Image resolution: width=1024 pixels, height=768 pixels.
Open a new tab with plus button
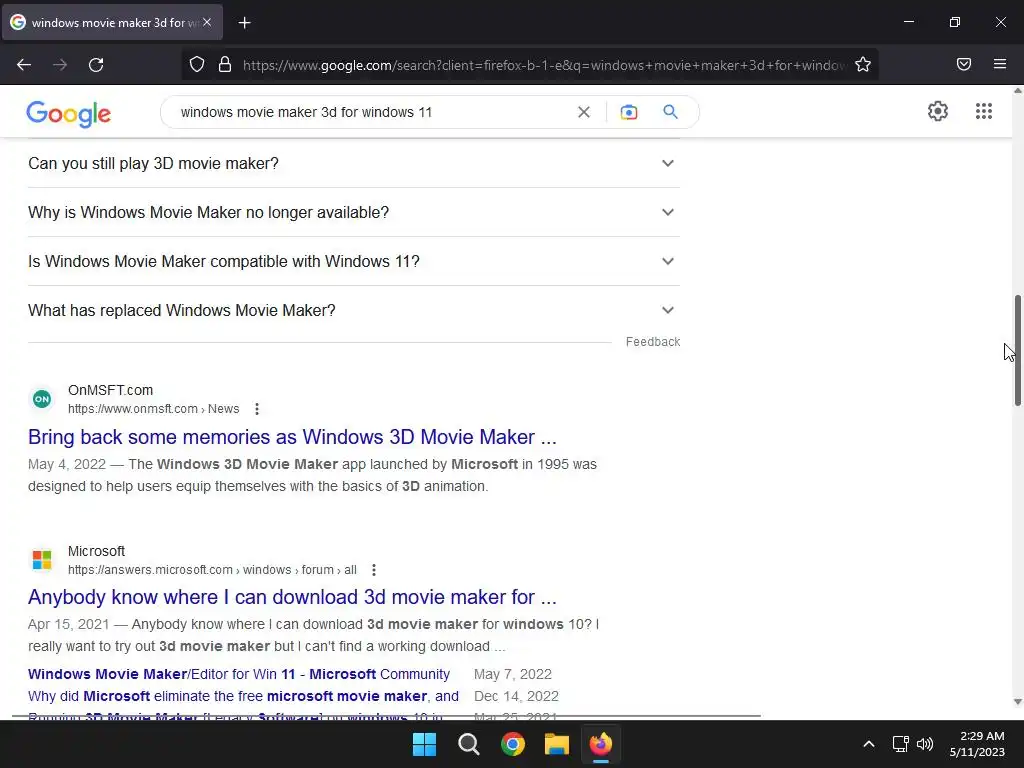tap(244, 23)
